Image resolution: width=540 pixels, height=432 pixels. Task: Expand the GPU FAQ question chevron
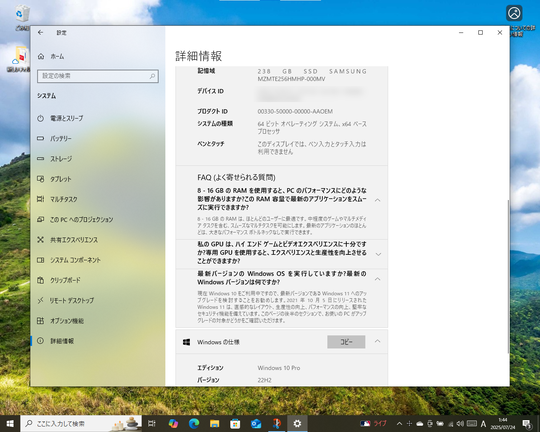point(378,254)
